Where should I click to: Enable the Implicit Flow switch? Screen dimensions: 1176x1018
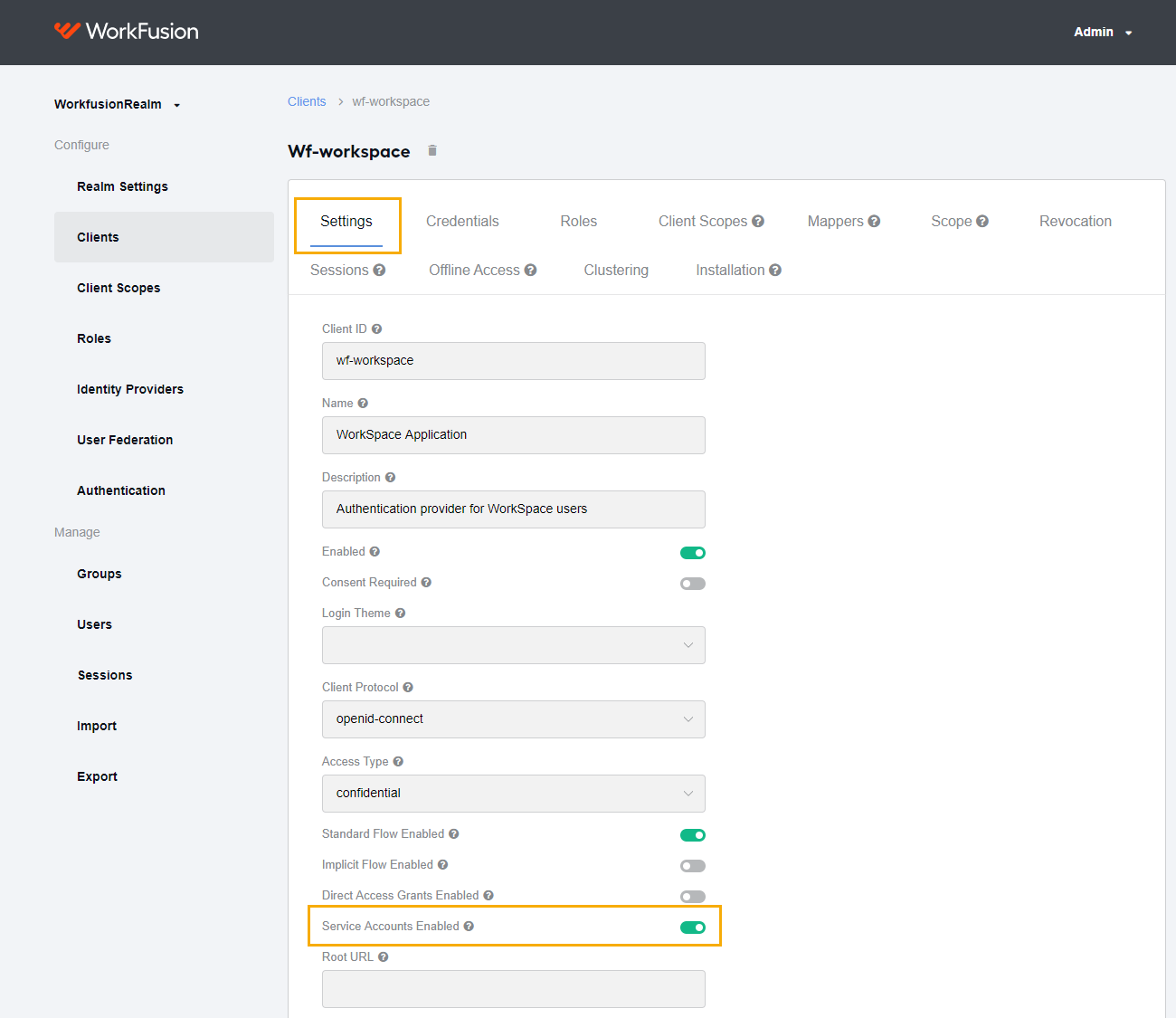693,866
